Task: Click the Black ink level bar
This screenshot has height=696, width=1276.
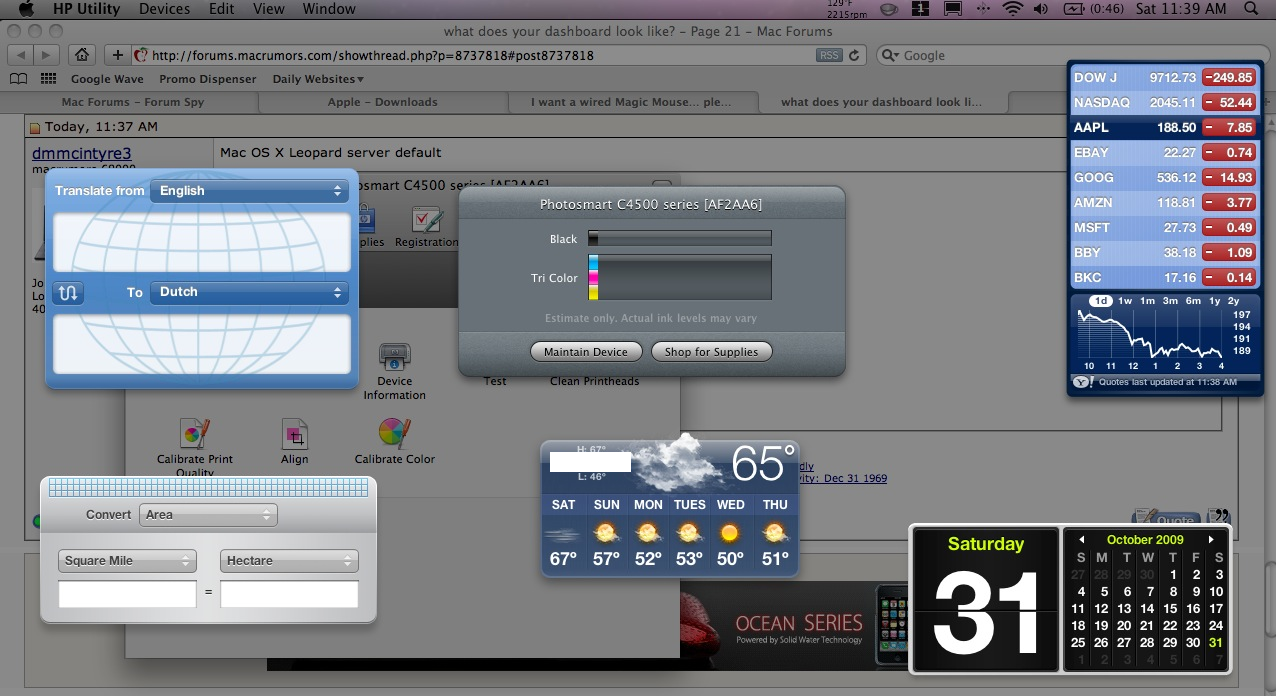Action: click(680, 238)
